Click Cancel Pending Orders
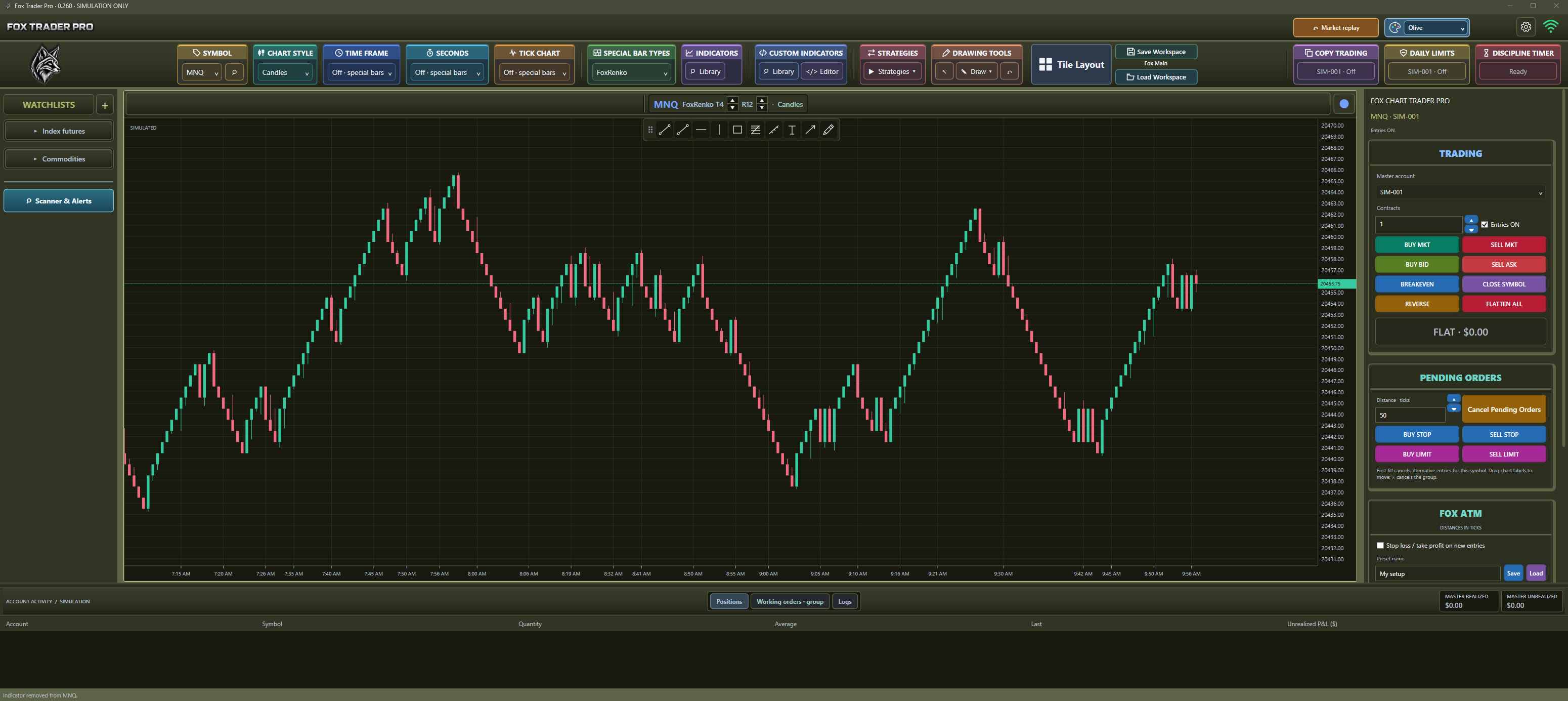This screenshot has height=701, width=1568. 1503,409
